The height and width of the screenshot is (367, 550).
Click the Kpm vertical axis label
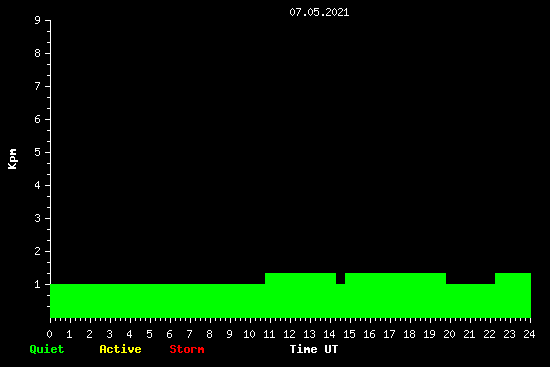coord(12,159)
